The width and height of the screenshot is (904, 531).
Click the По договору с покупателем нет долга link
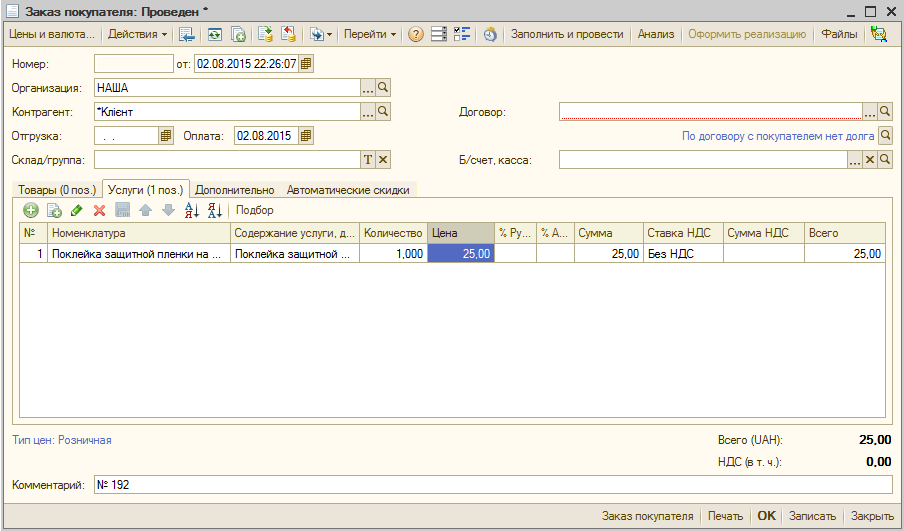778,137
